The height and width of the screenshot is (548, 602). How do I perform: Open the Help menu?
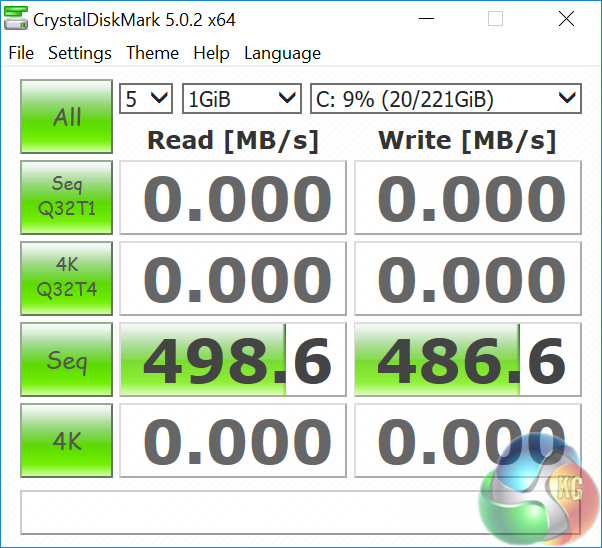[211, 53]
